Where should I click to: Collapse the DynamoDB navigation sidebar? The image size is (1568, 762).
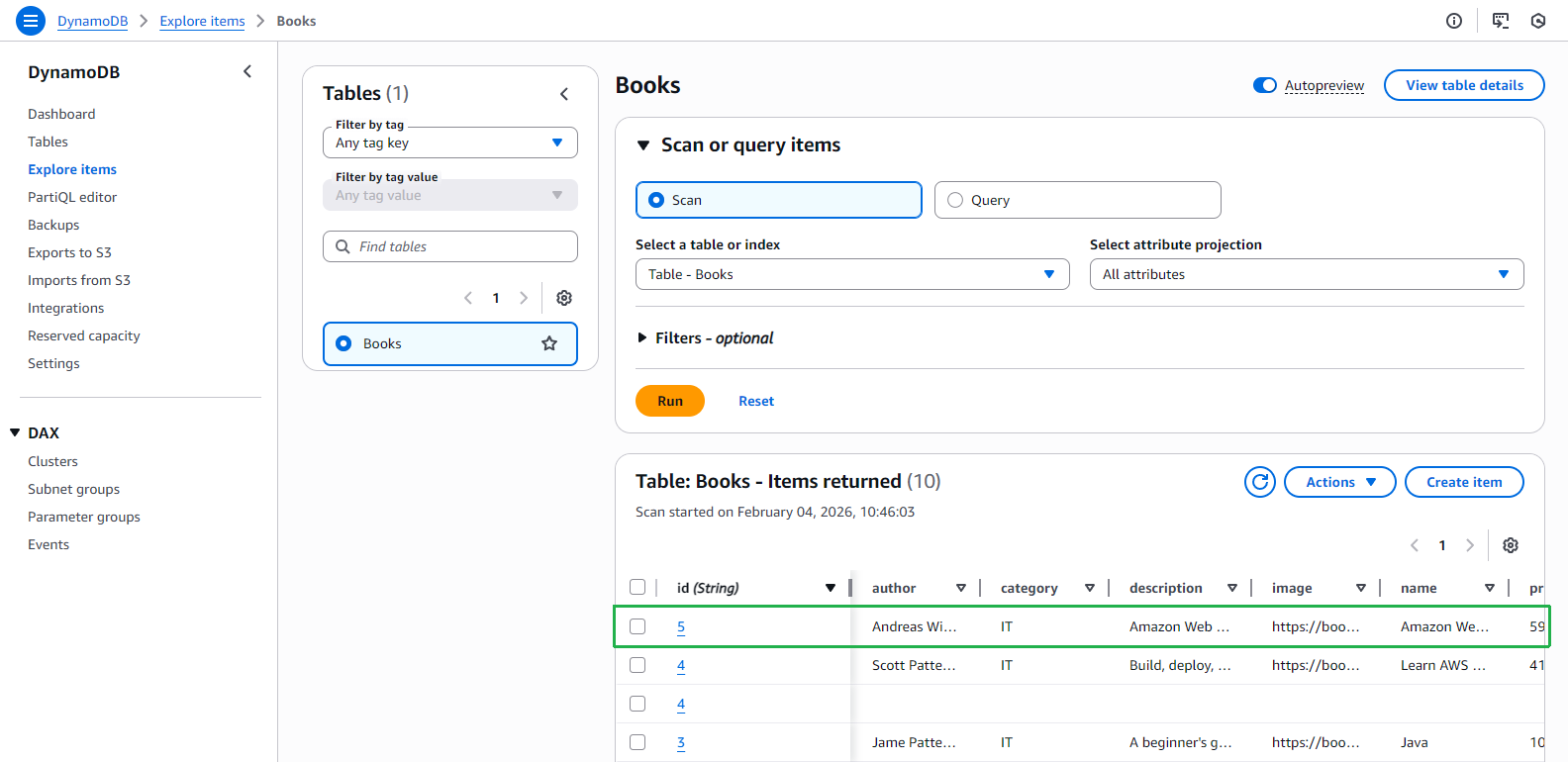247,71
